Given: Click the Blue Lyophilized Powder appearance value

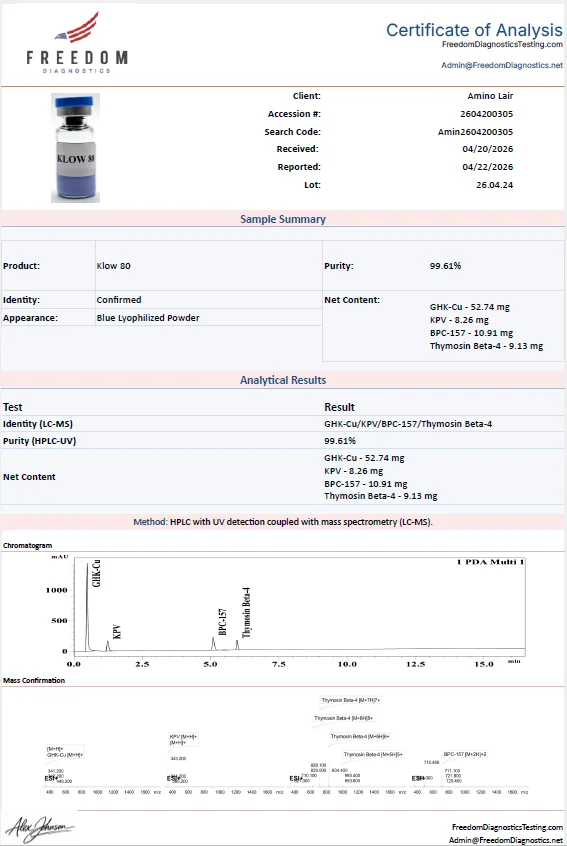Looking at the screenshot, I should click(x=148, y=318).
